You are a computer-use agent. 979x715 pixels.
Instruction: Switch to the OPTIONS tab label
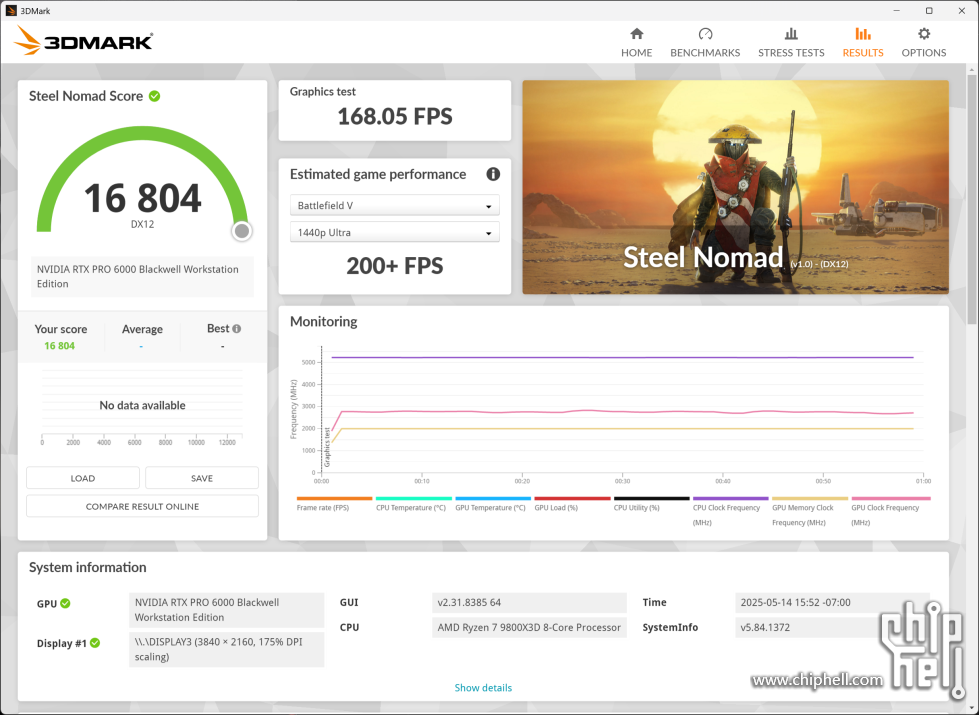click(x=924, y=52)
